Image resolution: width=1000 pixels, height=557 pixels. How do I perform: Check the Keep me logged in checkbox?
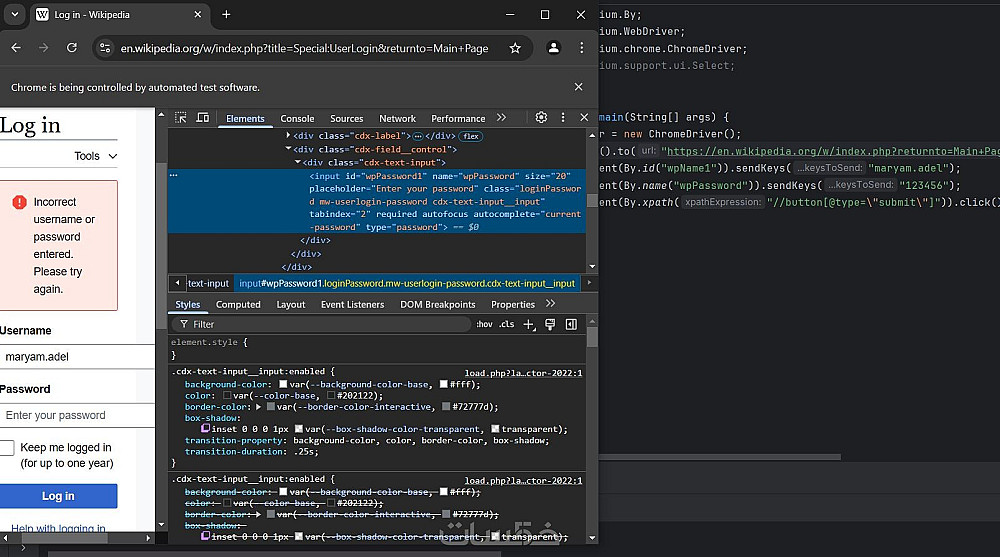click(x=6, y=448)
